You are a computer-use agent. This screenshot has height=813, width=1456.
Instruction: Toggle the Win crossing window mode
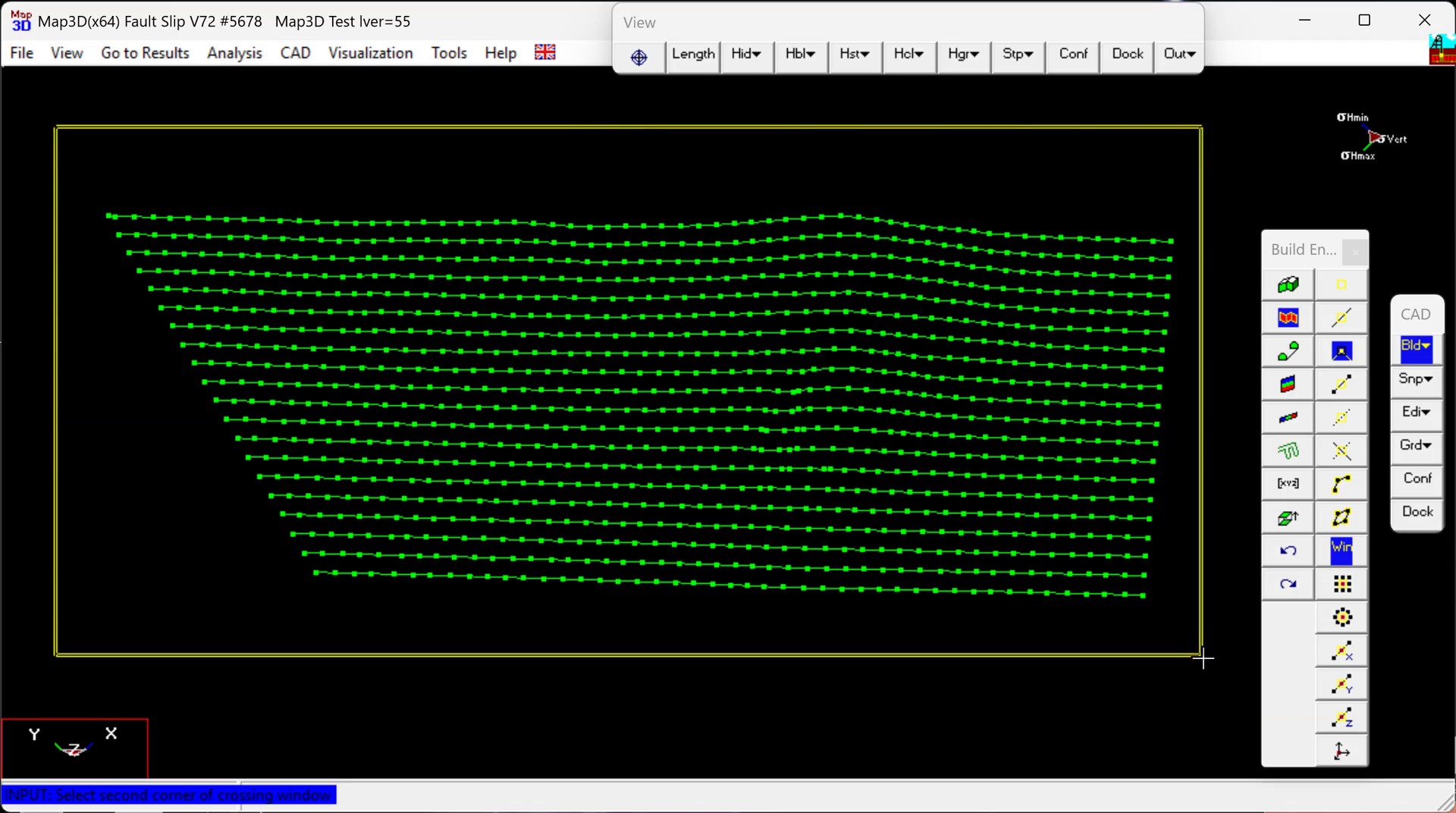click(x=1341, y=550)
